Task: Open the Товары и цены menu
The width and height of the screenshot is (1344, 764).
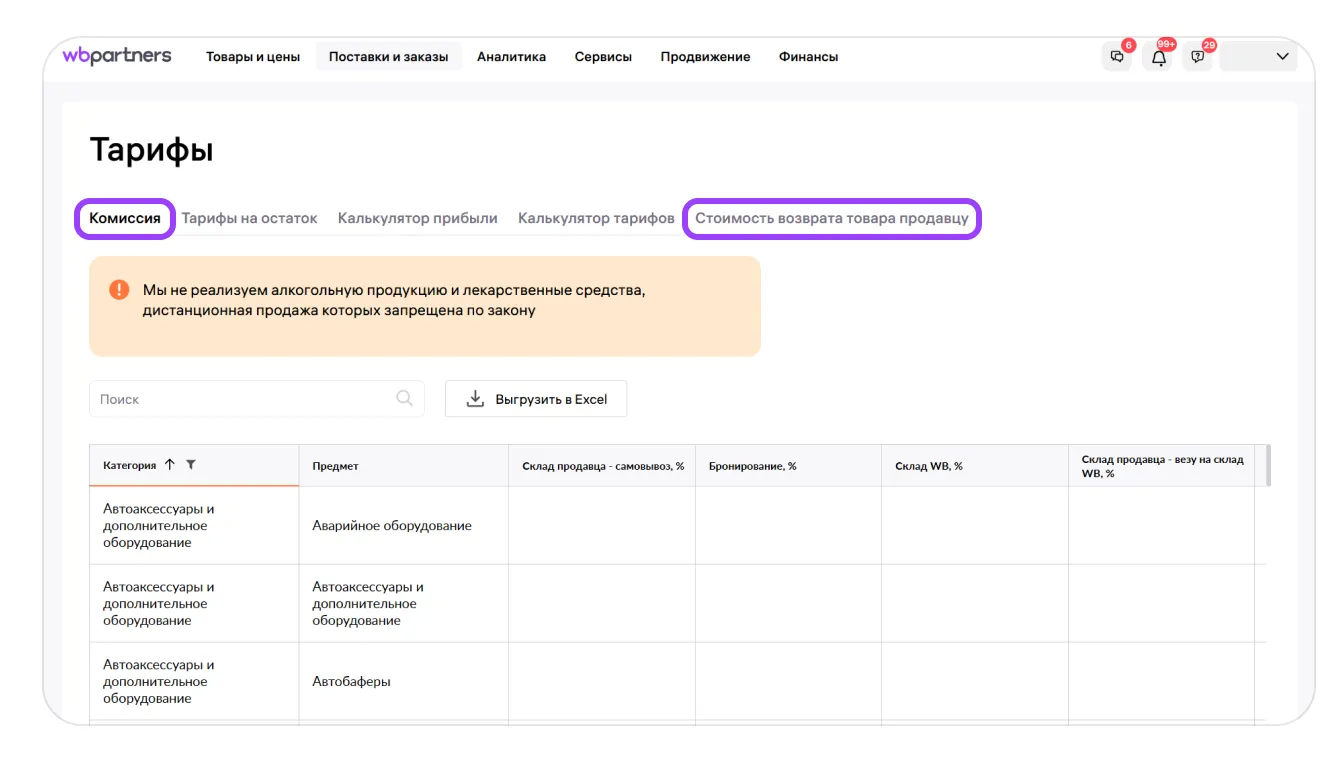Action: 253,57
